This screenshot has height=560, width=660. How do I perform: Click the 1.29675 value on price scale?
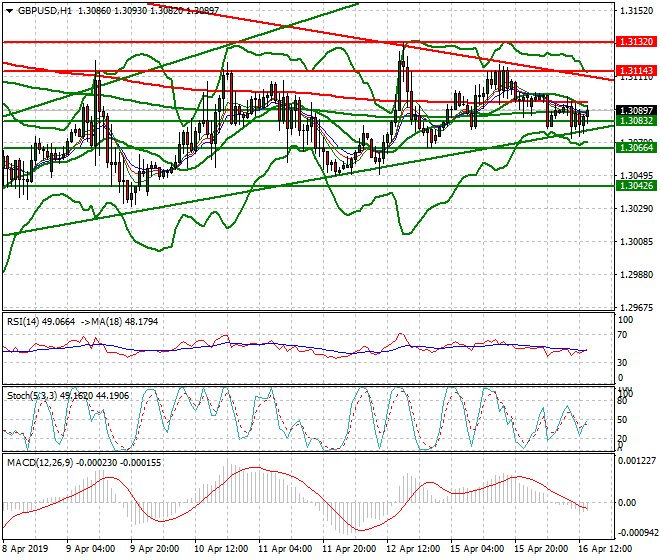[x=635, y=308]
